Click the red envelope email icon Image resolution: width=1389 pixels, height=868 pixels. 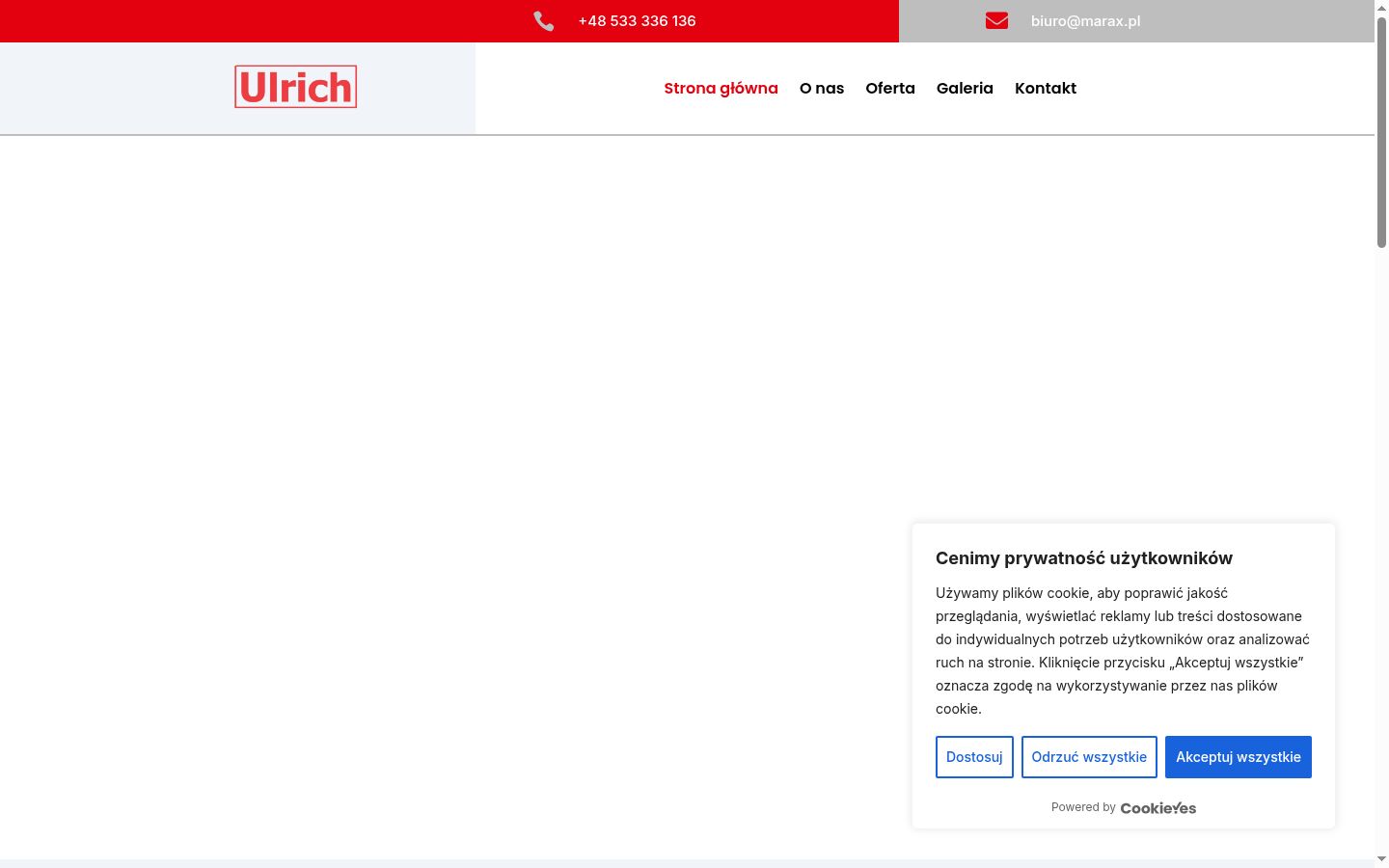click(996, 21)
